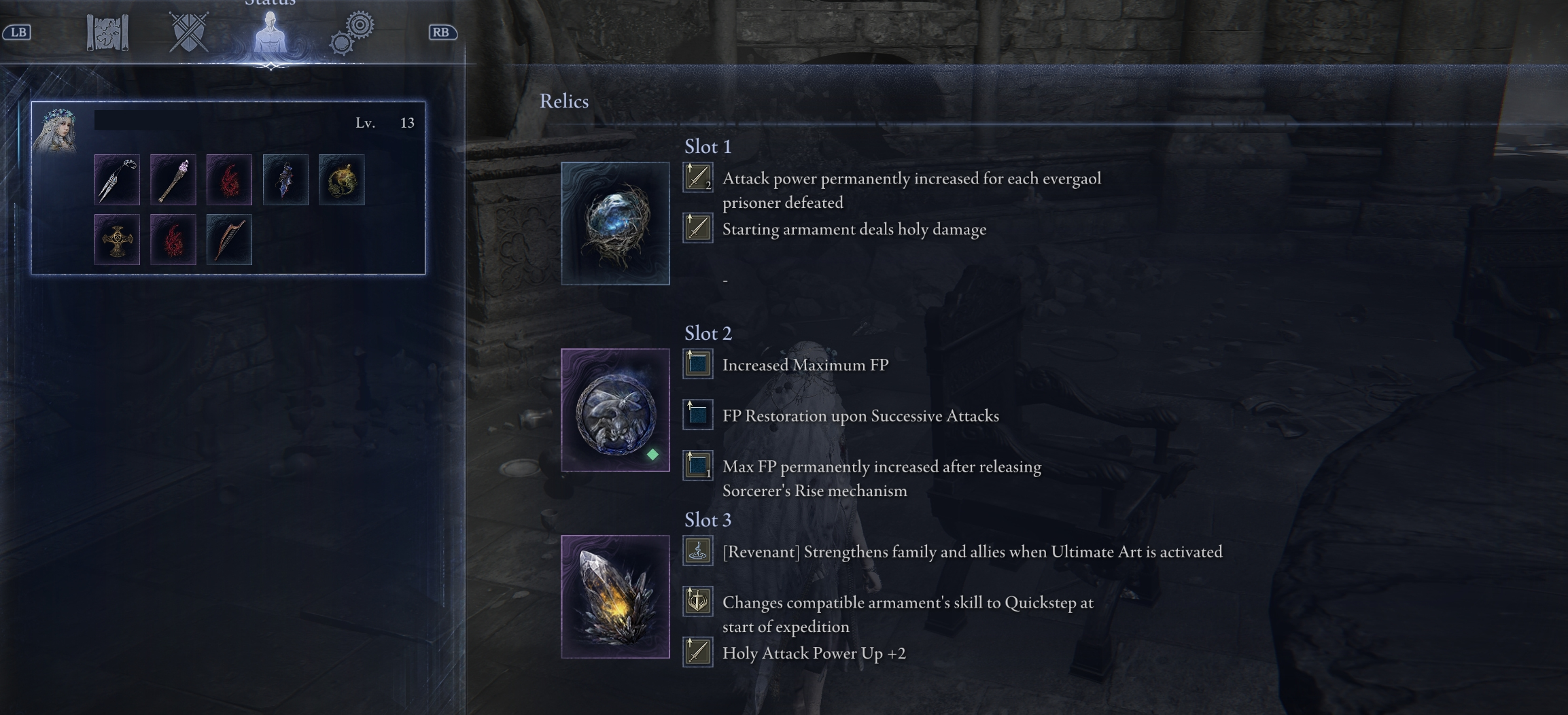Select the harp bow item icon
Image resolution: width=1568 pixels, height=715 pixels.
tap(229, 240)
